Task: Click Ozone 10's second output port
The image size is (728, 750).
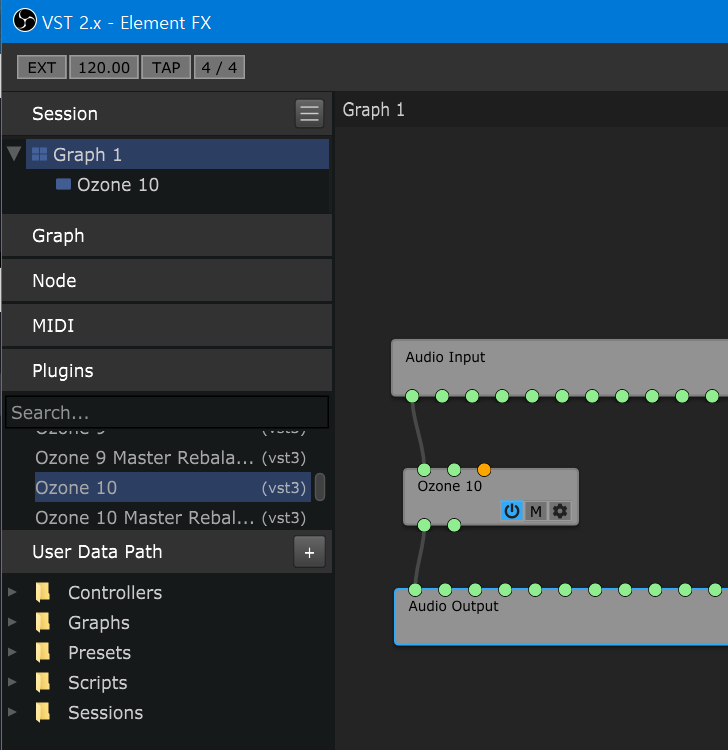Action: pos(454,525)
